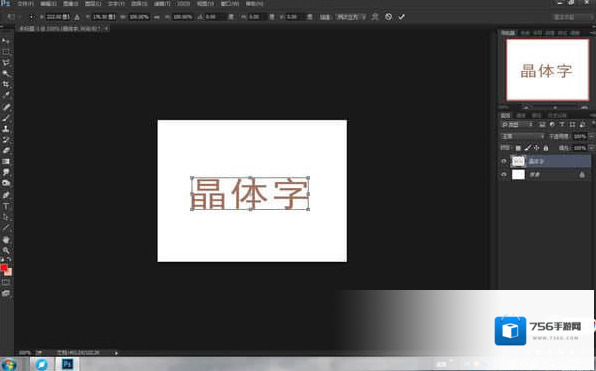This screenshot has height=371, width=596.
Task: Click the Navigator preview thumbnail
Action: tap(547, 70)
